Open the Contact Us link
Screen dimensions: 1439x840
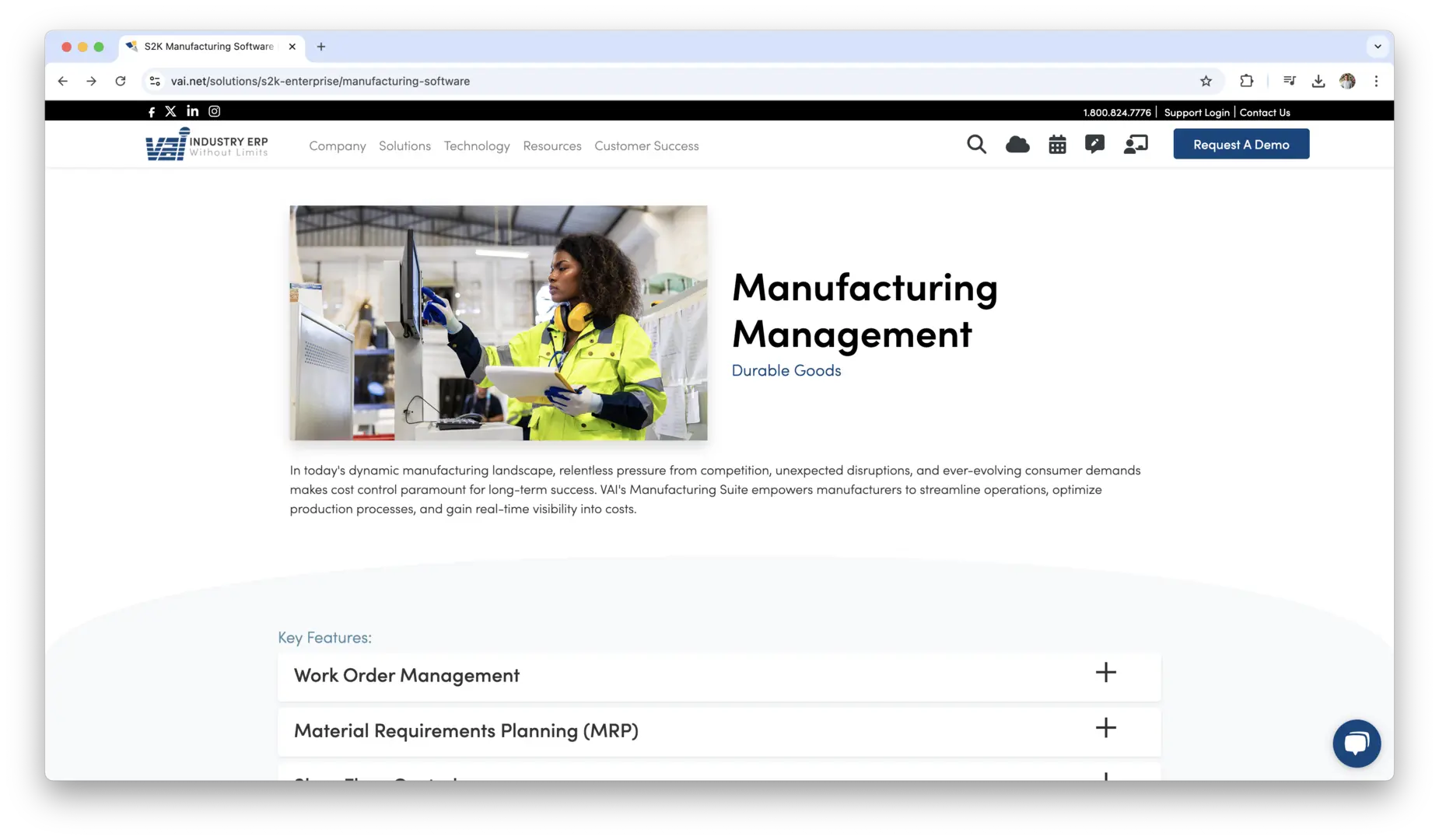(x=1265, y=113)
